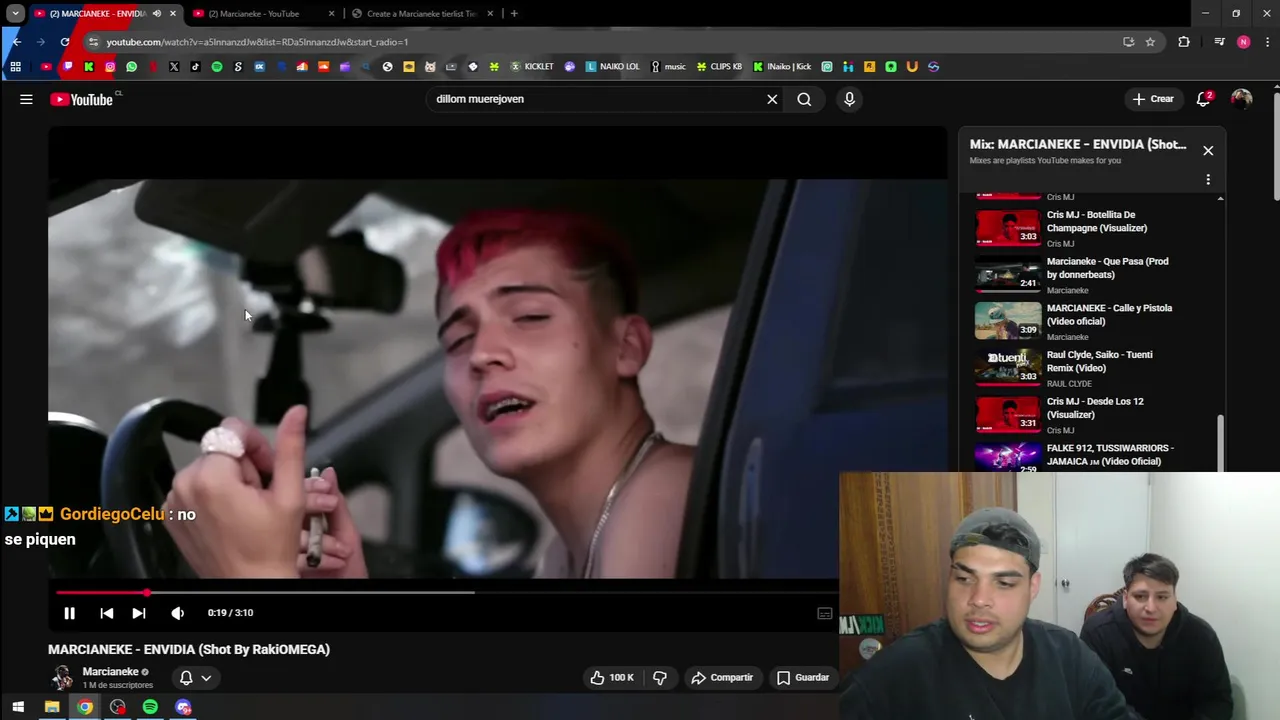Image resolution: width=1280 pixels, height=720 pixels.
Task: Expand Chrome tab search dropdown
Action: (x=15, y=14)
